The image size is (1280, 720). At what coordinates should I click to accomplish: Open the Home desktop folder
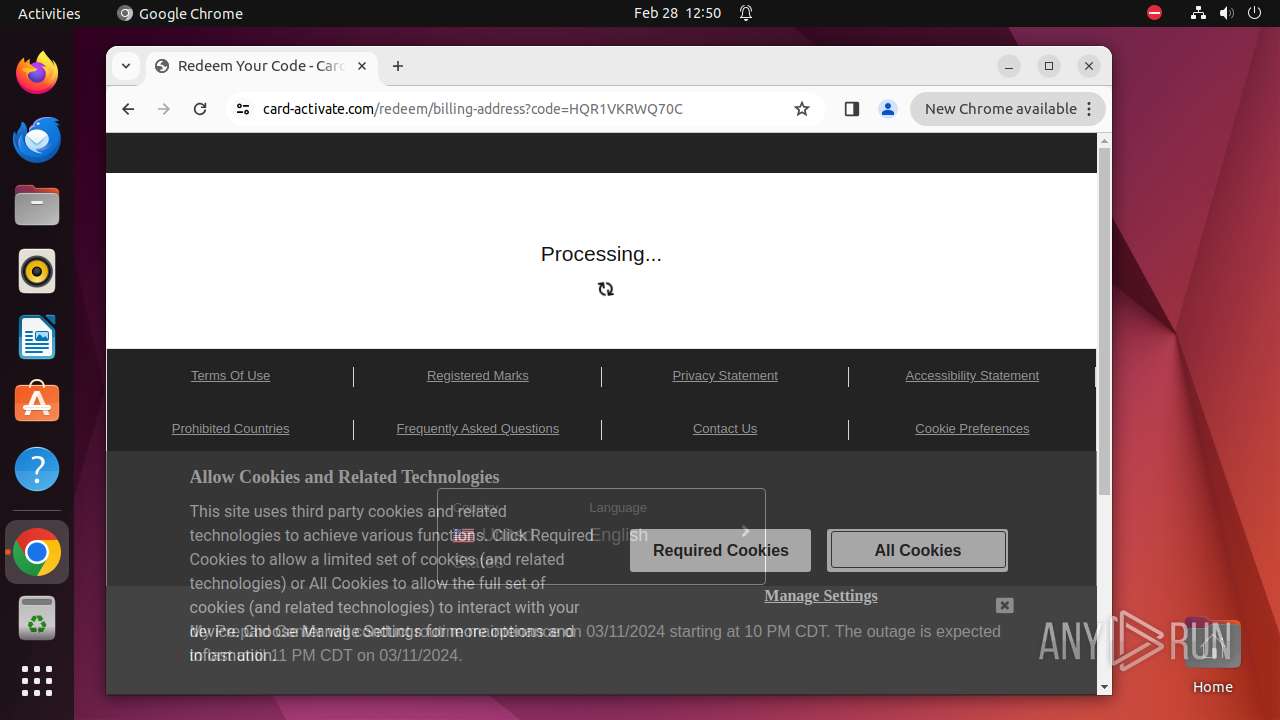pyautogui.click(x=1212, y=656)
